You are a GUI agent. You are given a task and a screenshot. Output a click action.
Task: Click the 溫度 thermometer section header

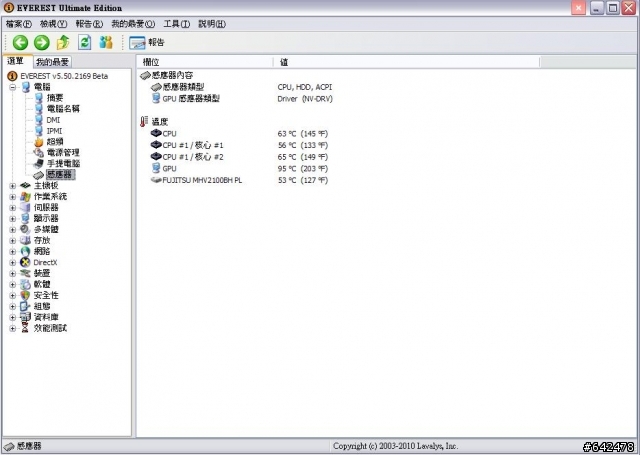pos(154,122)
